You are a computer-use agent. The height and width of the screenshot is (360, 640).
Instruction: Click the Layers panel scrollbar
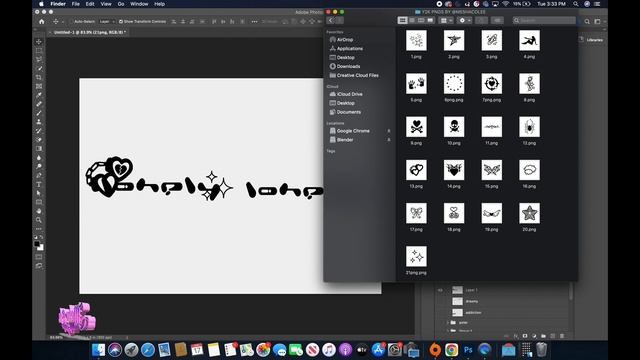coord(571,292)
